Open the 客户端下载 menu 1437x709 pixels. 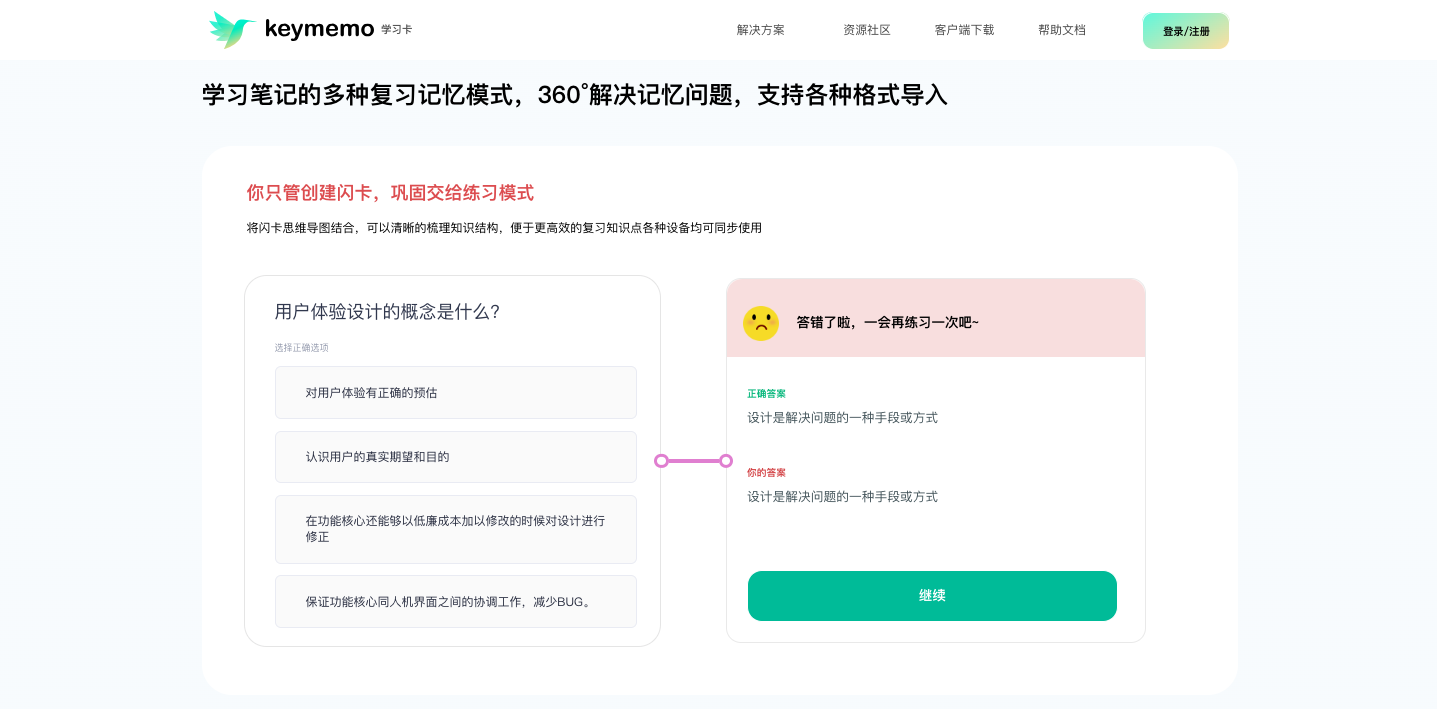click(964, 30)
